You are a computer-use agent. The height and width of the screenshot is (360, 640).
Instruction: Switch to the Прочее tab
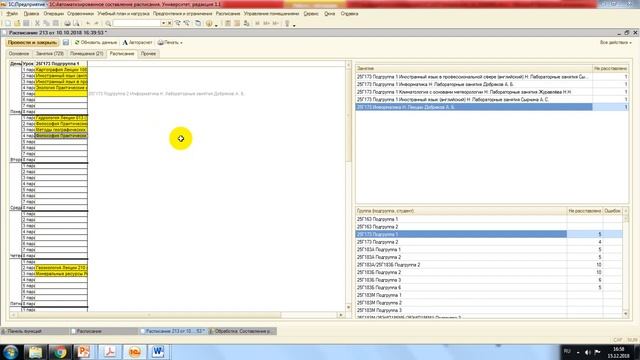click(x=148, y=53)
